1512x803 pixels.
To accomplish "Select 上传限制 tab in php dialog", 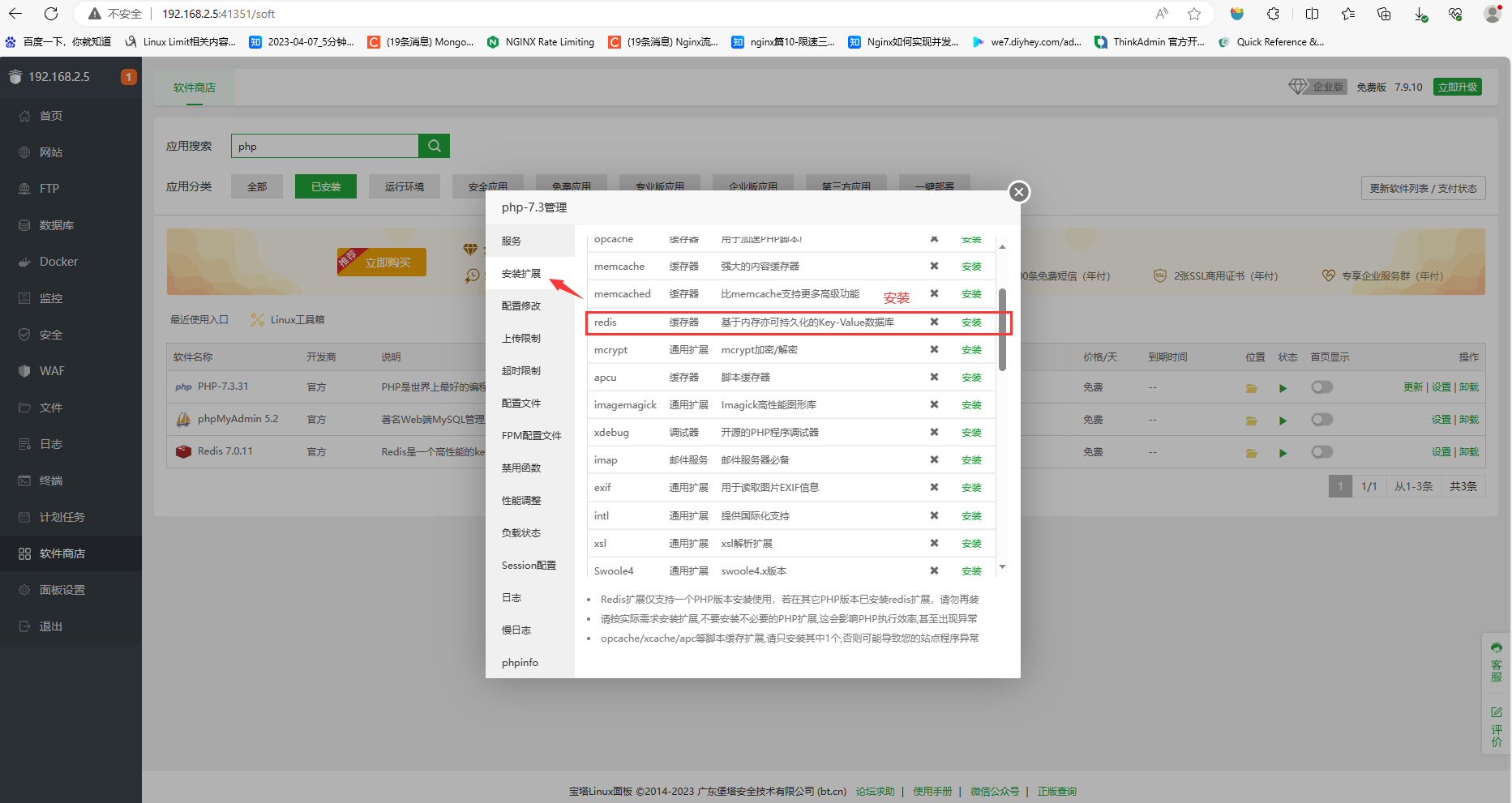I will click(x=530, y=339).
